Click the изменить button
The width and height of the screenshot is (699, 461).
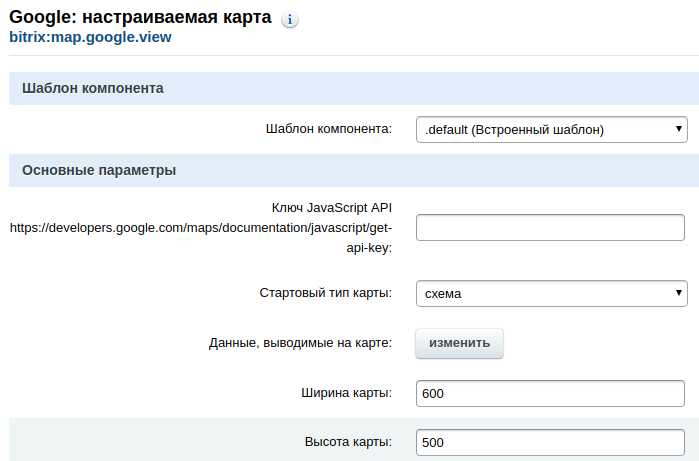click(x=460, y=343)
